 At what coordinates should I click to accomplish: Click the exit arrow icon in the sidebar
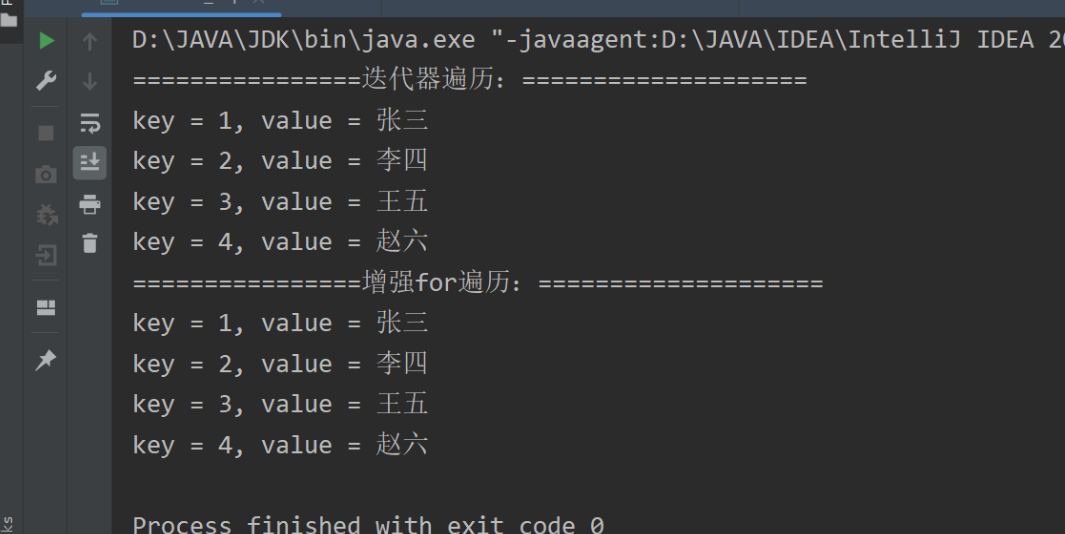click(x=46, y=256)
